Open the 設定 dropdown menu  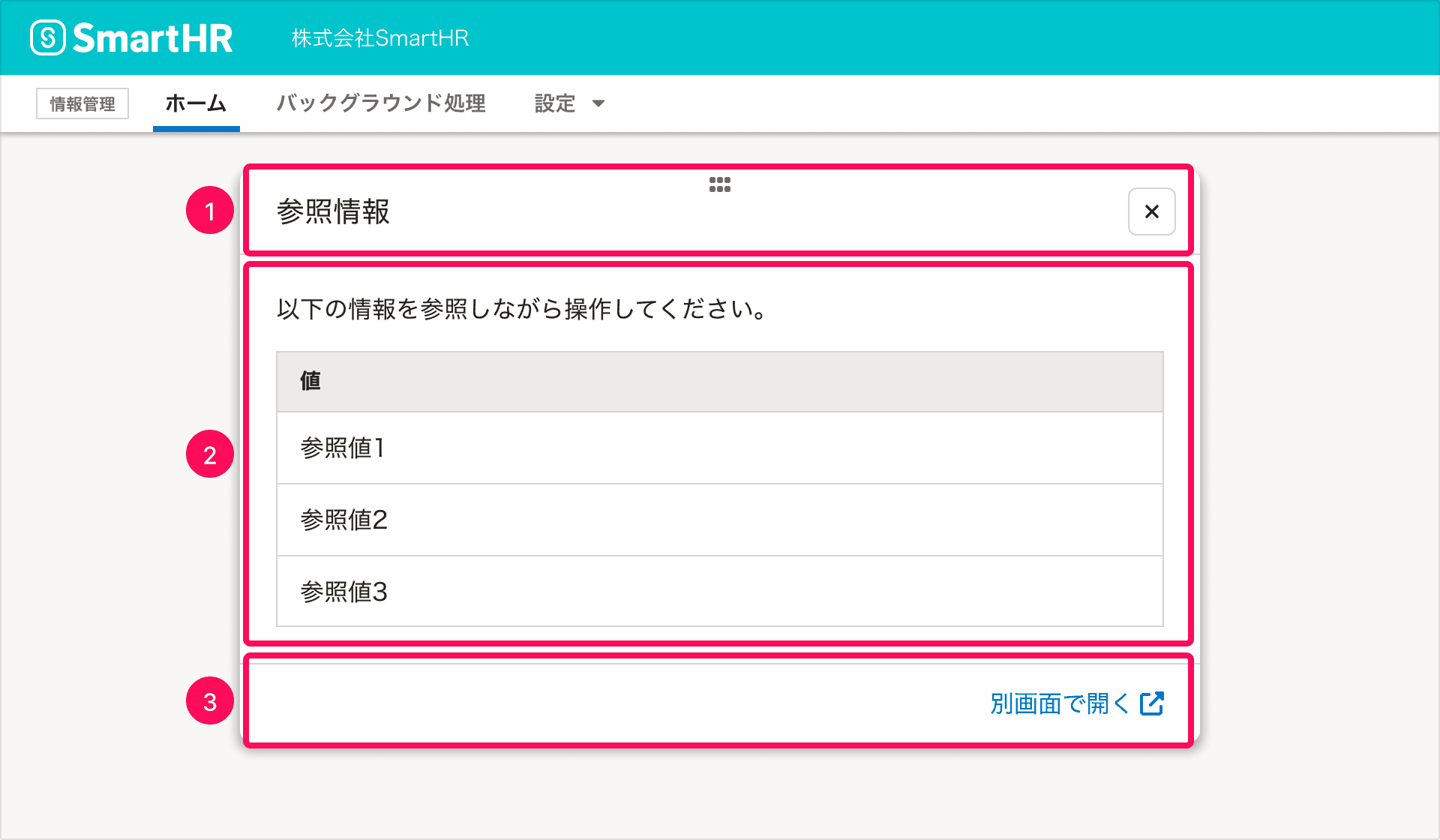(x=553, y=103)
